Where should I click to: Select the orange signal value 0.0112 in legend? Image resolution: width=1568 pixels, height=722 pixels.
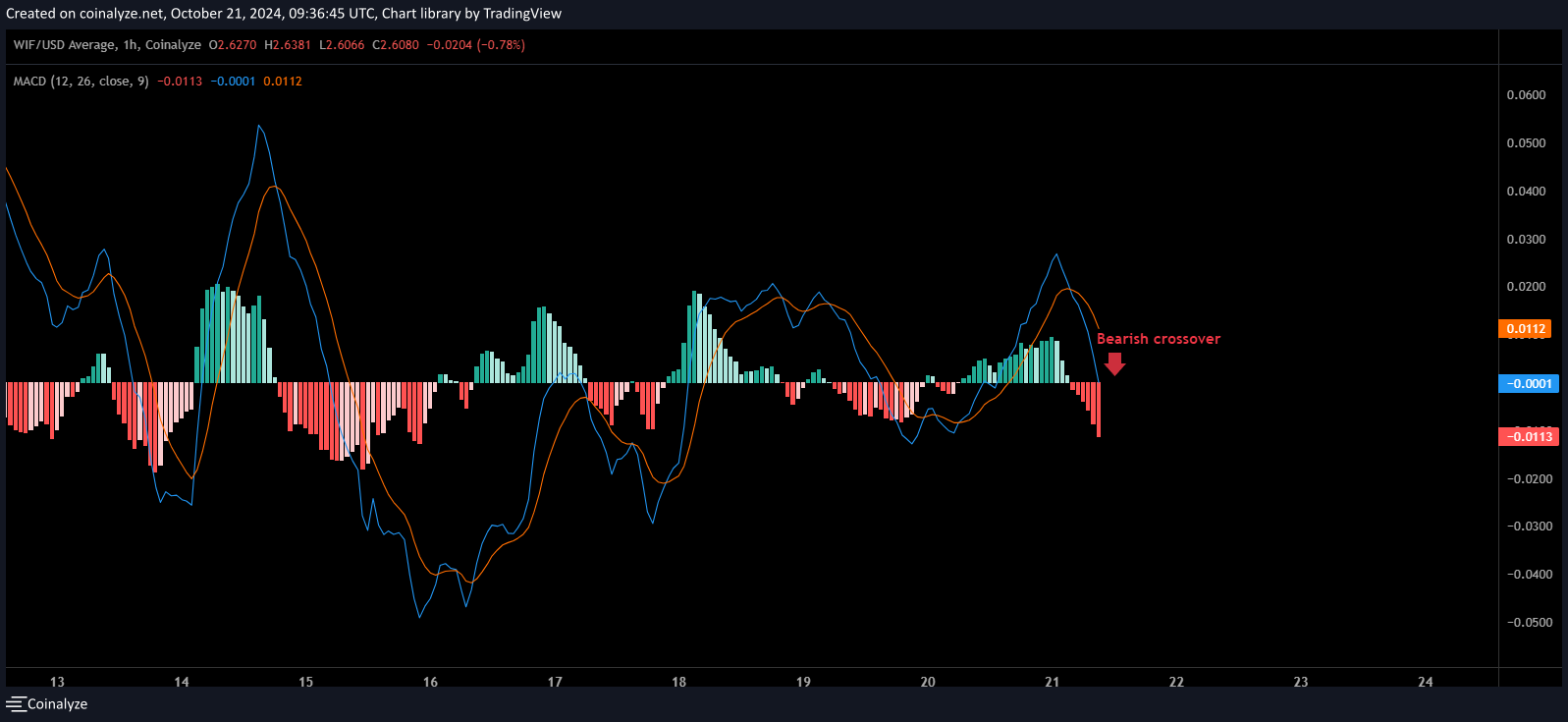(x=283, y=82)
